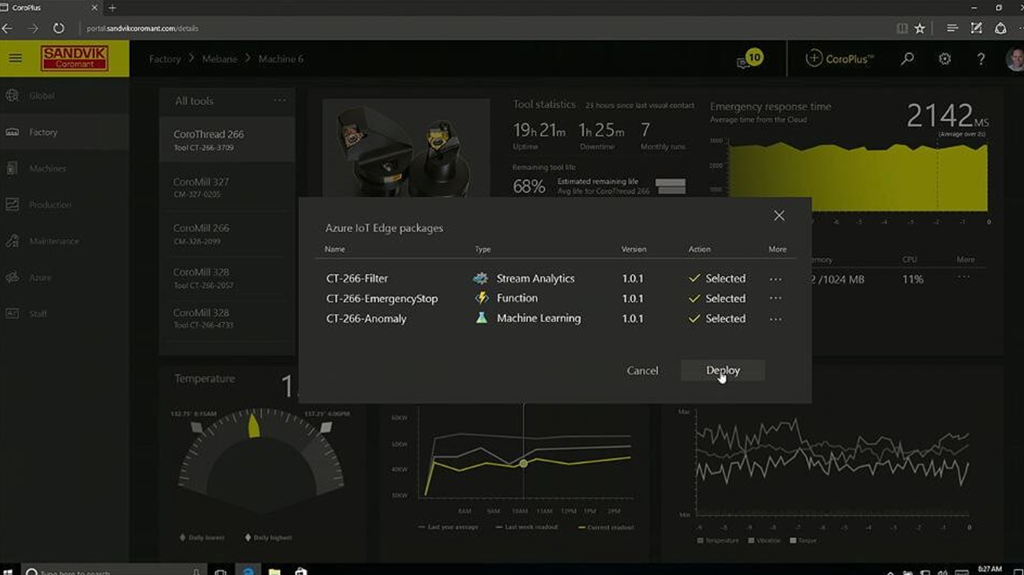This screenshot has height=575, width=1024.
Task: Select the CT-266-Filter package name
Action: coord(357,278)
